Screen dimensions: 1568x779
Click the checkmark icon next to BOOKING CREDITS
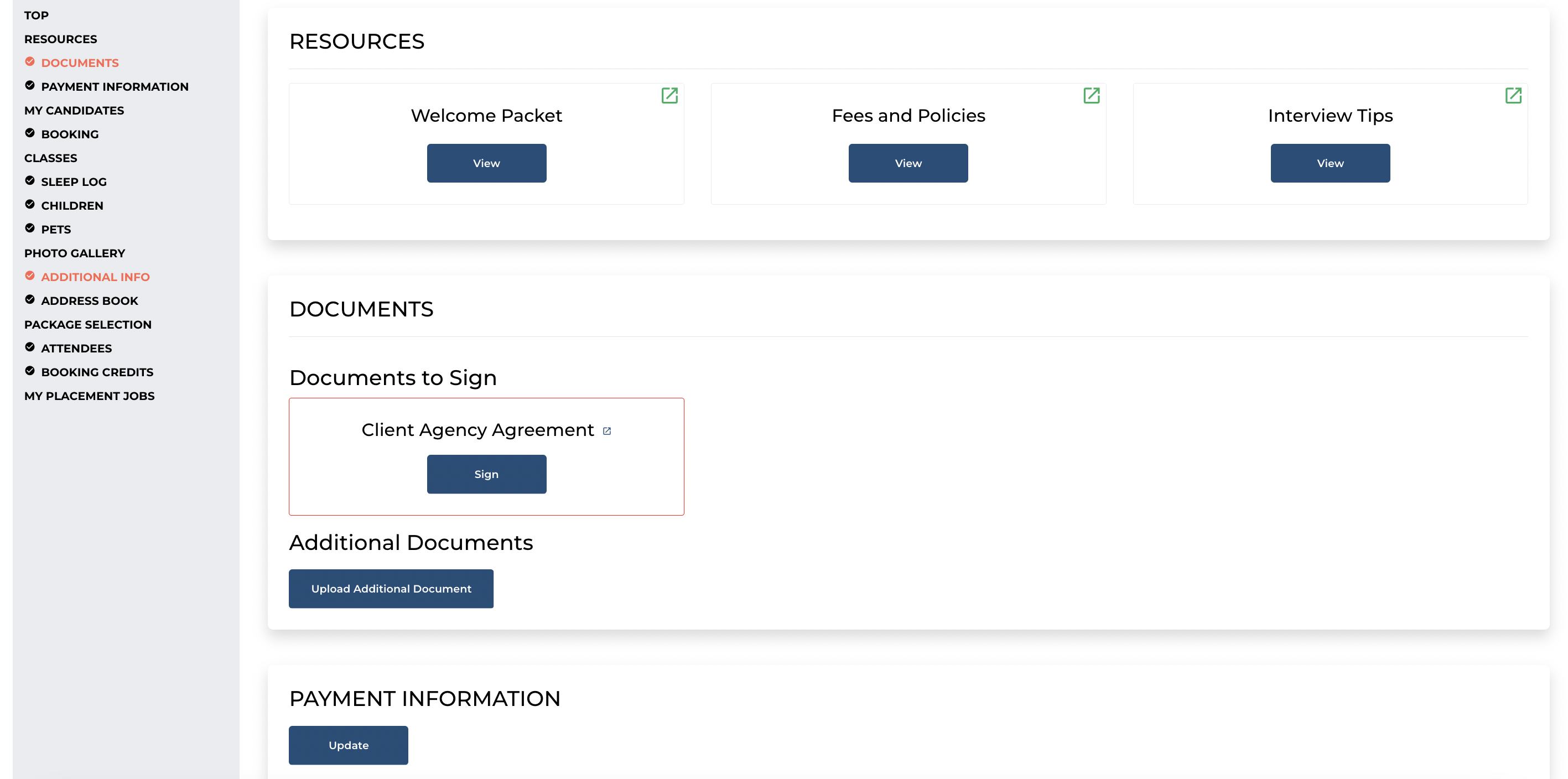[30, 370]
